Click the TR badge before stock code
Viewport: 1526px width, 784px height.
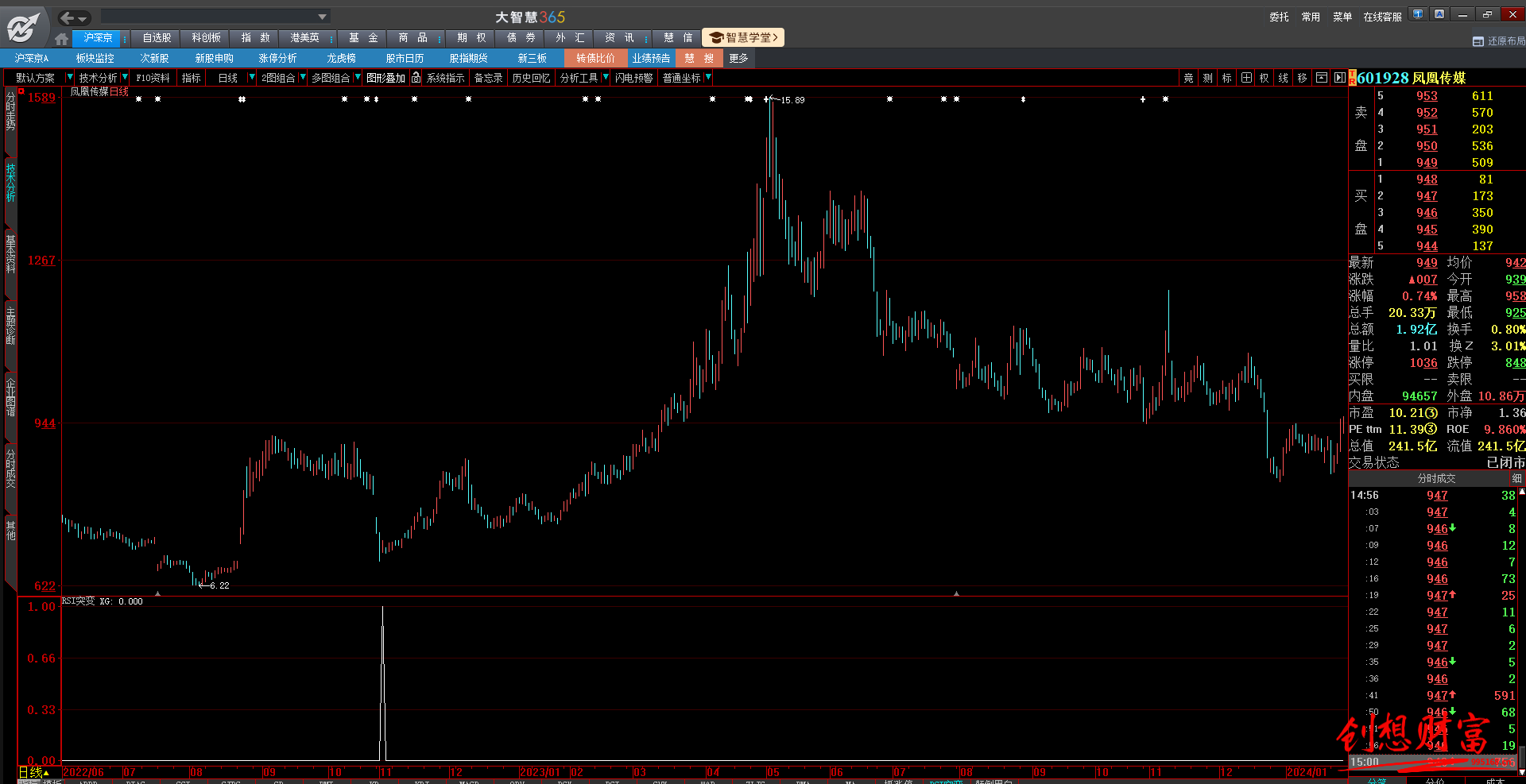point(1353,78)
